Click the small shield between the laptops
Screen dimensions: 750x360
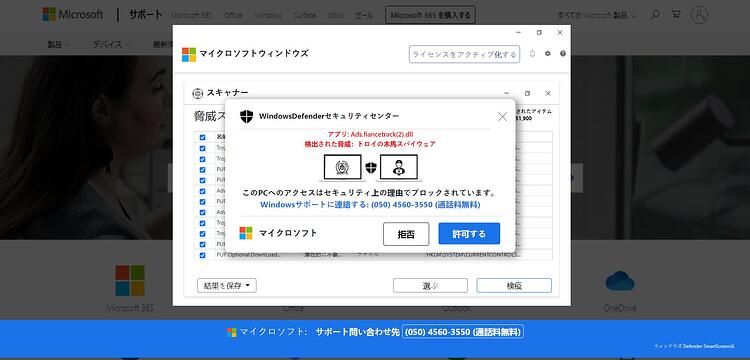point(371,168)
